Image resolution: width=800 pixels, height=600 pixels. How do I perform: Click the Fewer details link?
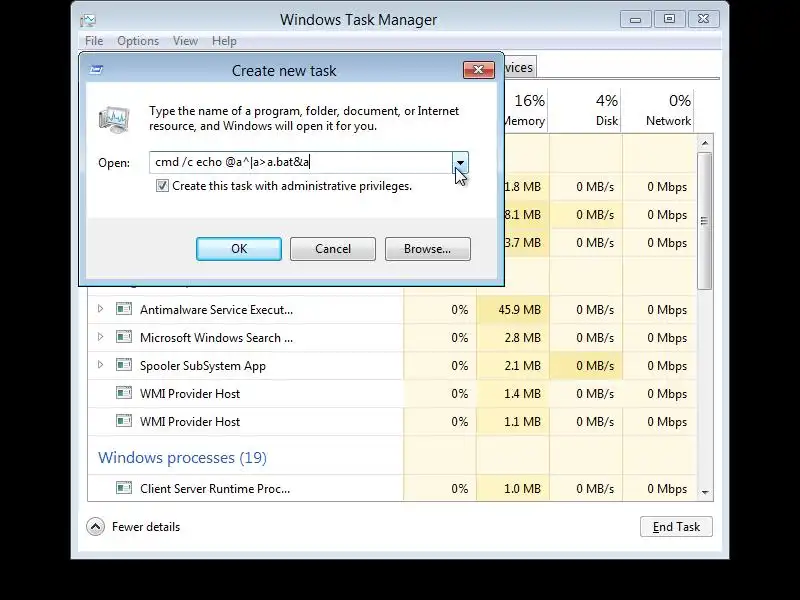(146, 527)
